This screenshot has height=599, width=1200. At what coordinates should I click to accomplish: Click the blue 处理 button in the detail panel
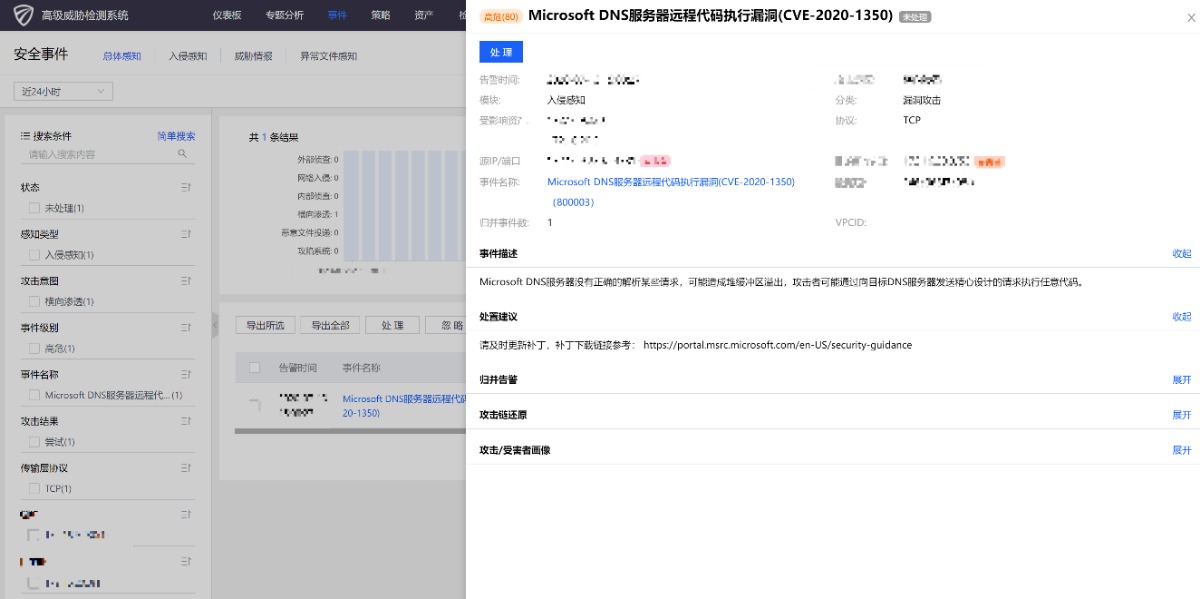(501, 52)
